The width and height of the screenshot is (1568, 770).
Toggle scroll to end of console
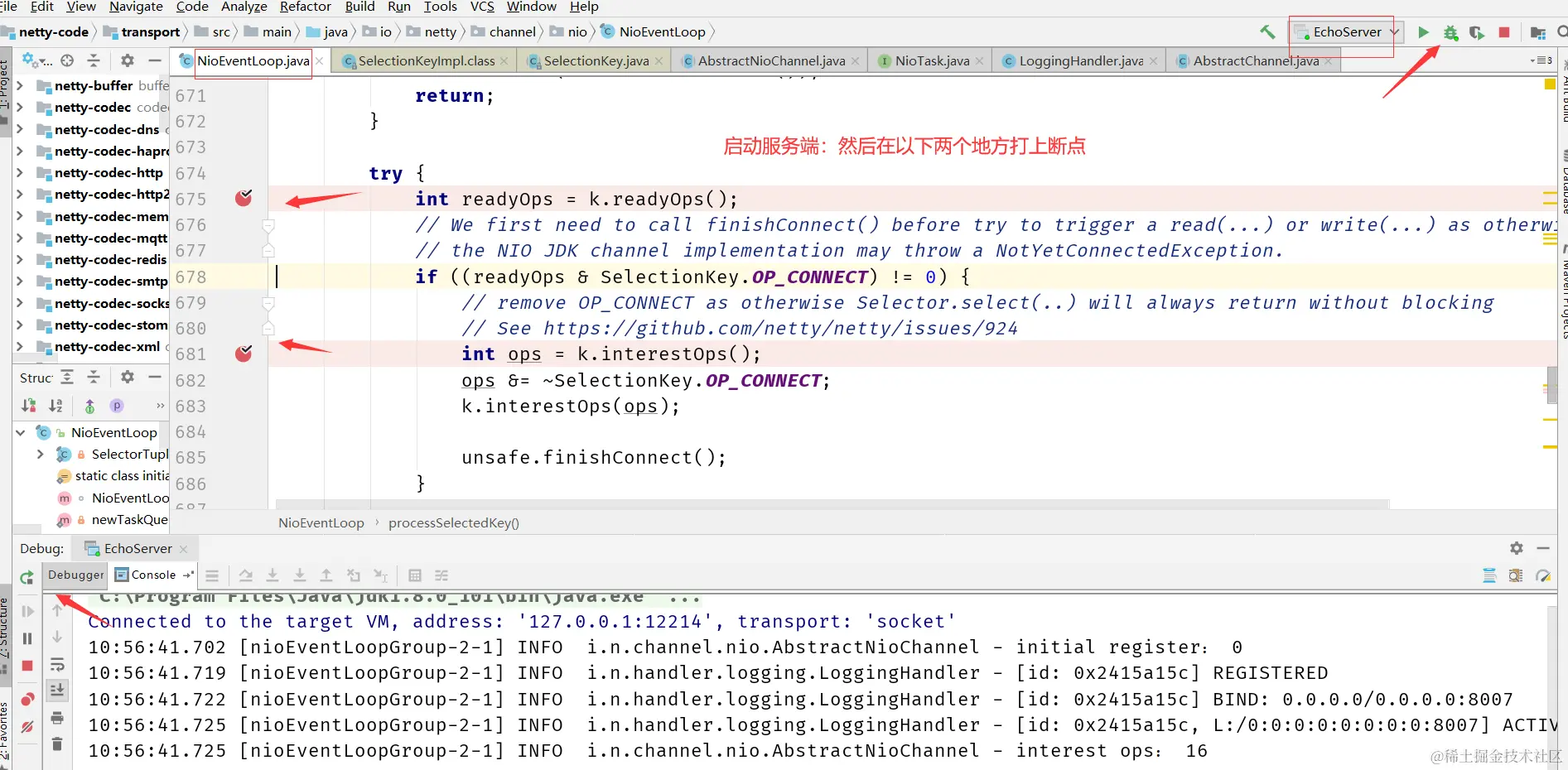tap(57, 690)
